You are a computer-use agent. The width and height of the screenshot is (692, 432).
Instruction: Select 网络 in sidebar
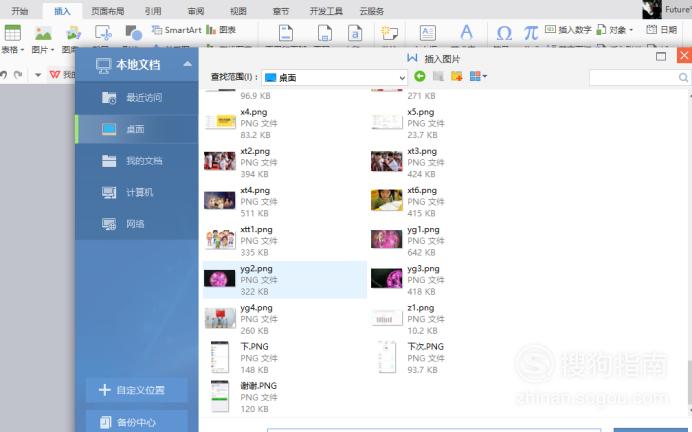click(x=137, y=224)
